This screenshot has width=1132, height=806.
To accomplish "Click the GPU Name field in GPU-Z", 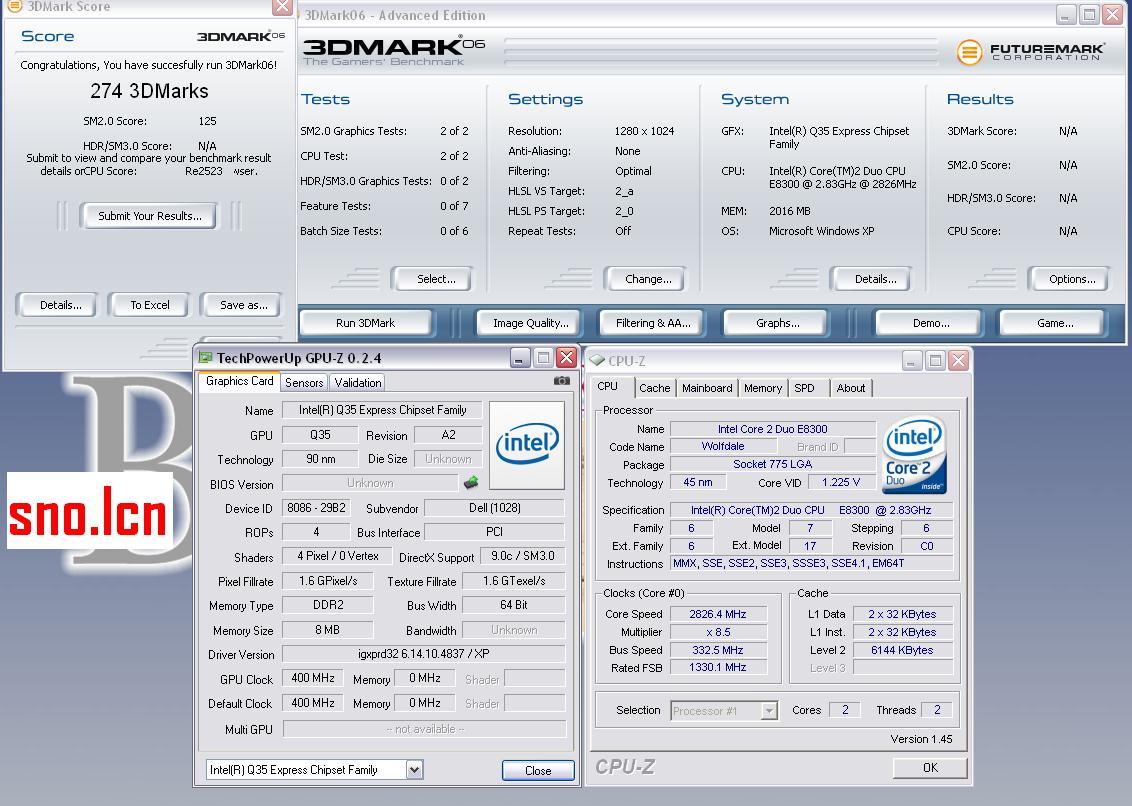I will [x=383, y=410].
